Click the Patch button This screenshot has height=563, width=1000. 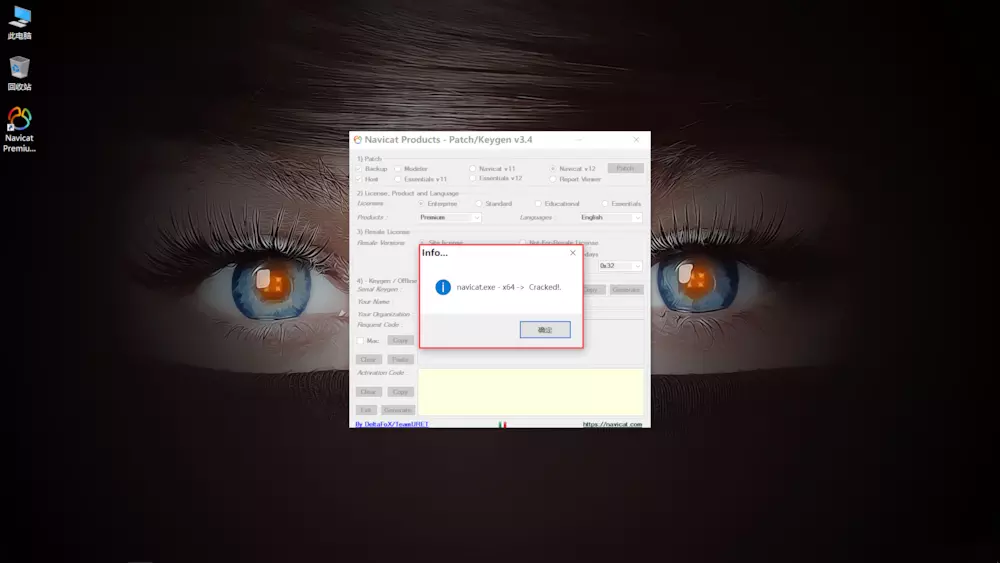click(625, 168)
